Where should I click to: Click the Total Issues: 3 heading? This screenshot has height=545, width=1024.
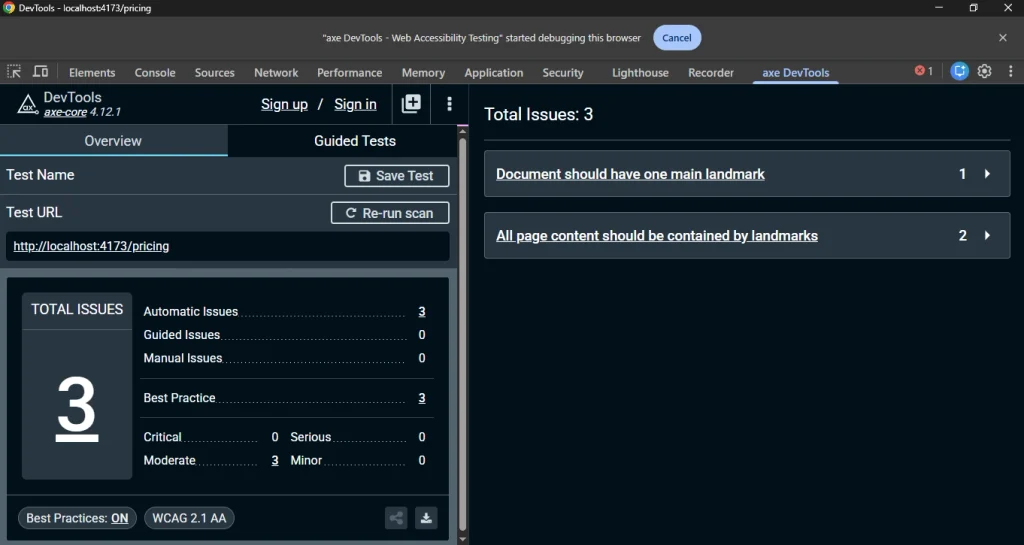539,114
